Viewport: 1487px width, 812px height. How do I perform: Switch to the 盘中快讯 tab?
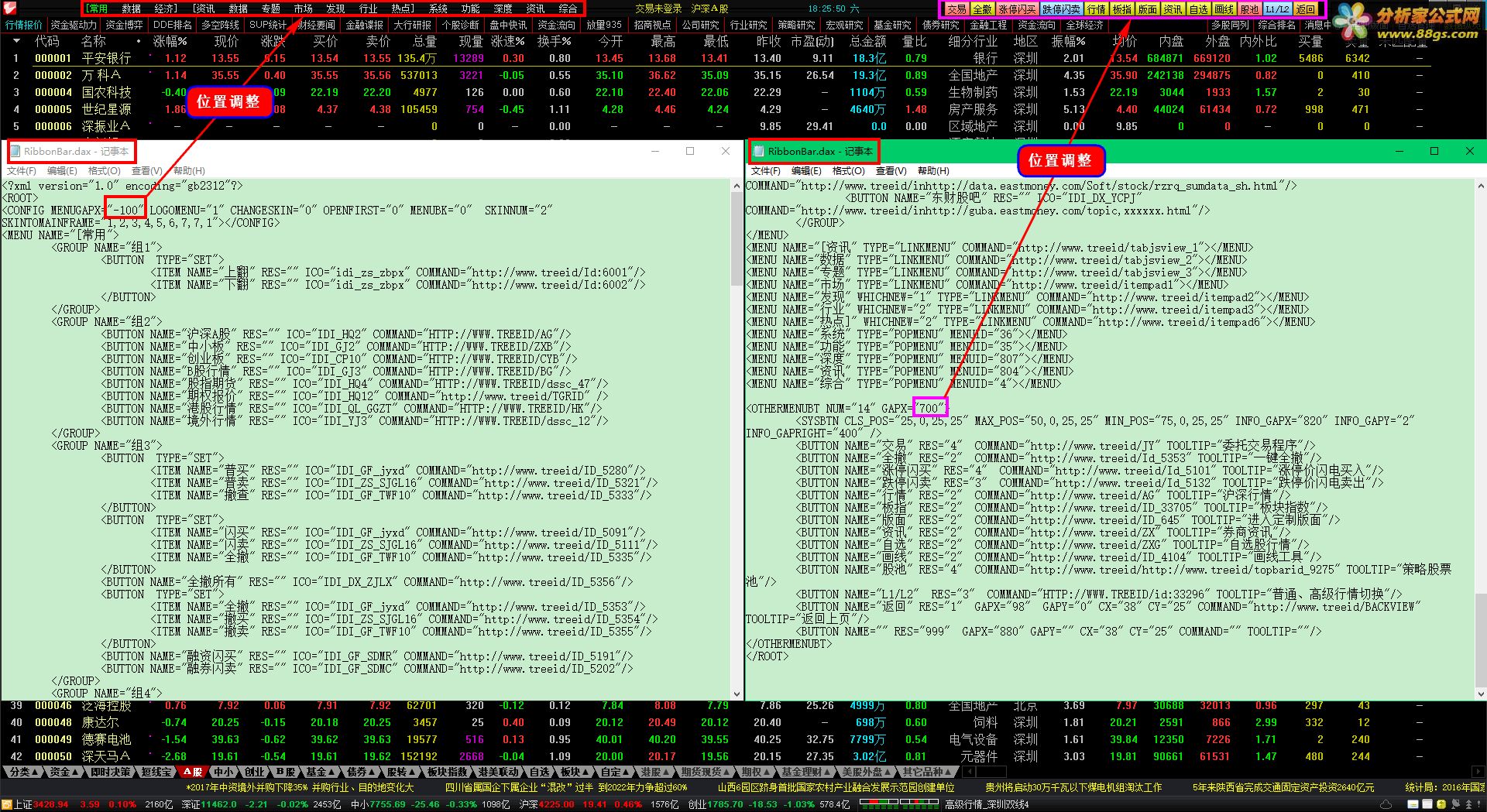coord(508,25)
